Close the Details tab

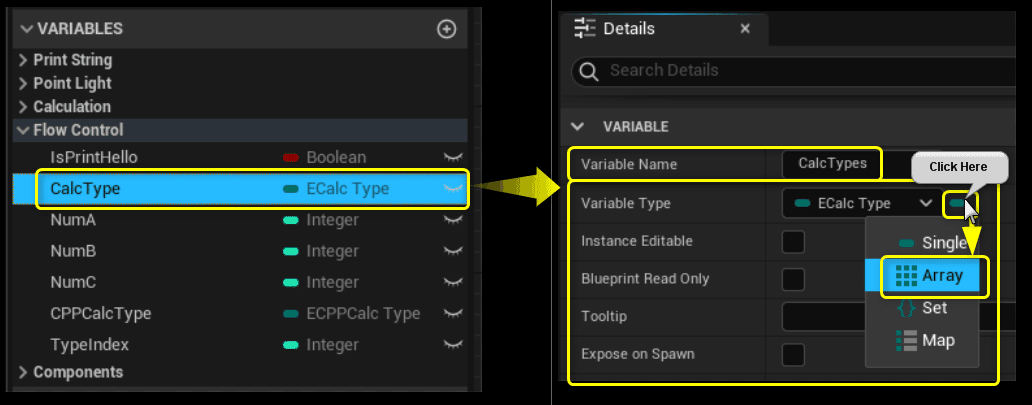tap(745, 28)
